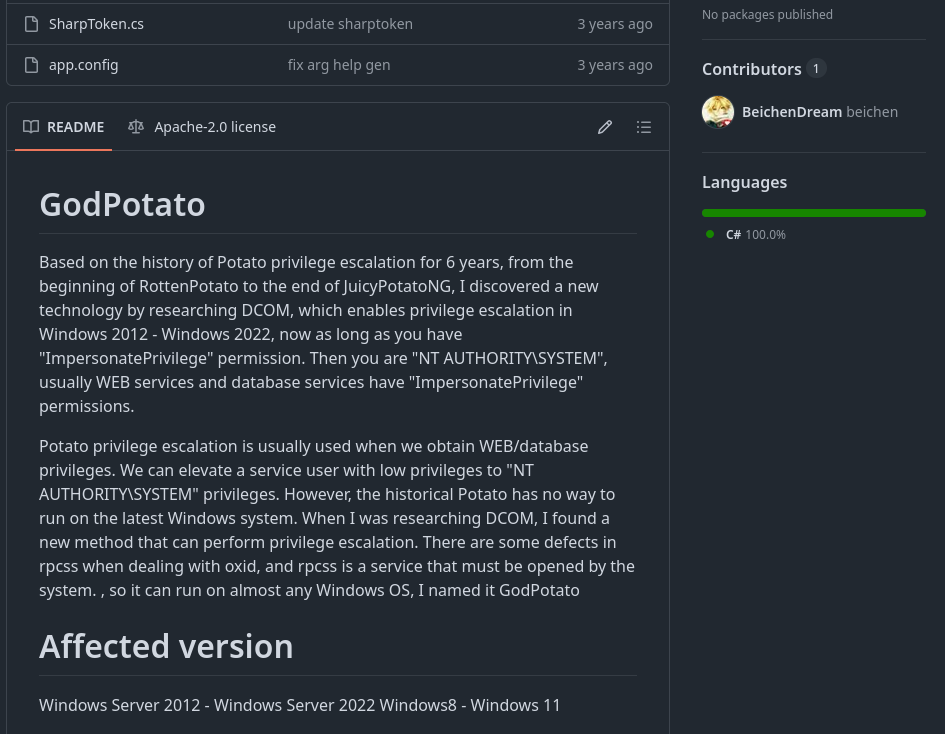Open the BeichenDream contributor profile
The height and width of the screenshot is (734, 945).
tap(791, 112)
